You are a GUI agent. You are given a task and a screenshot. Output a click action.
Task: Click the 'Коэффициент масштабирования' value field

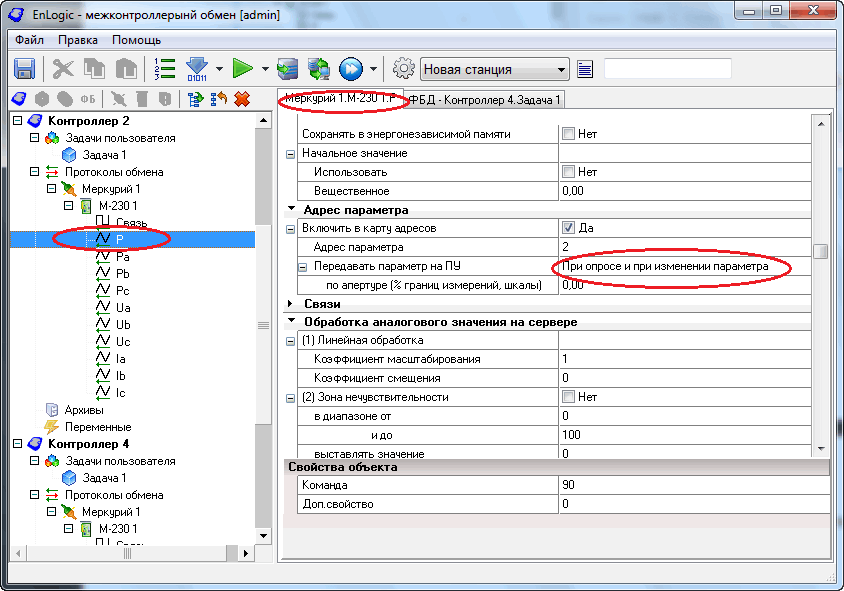[685, 359]
